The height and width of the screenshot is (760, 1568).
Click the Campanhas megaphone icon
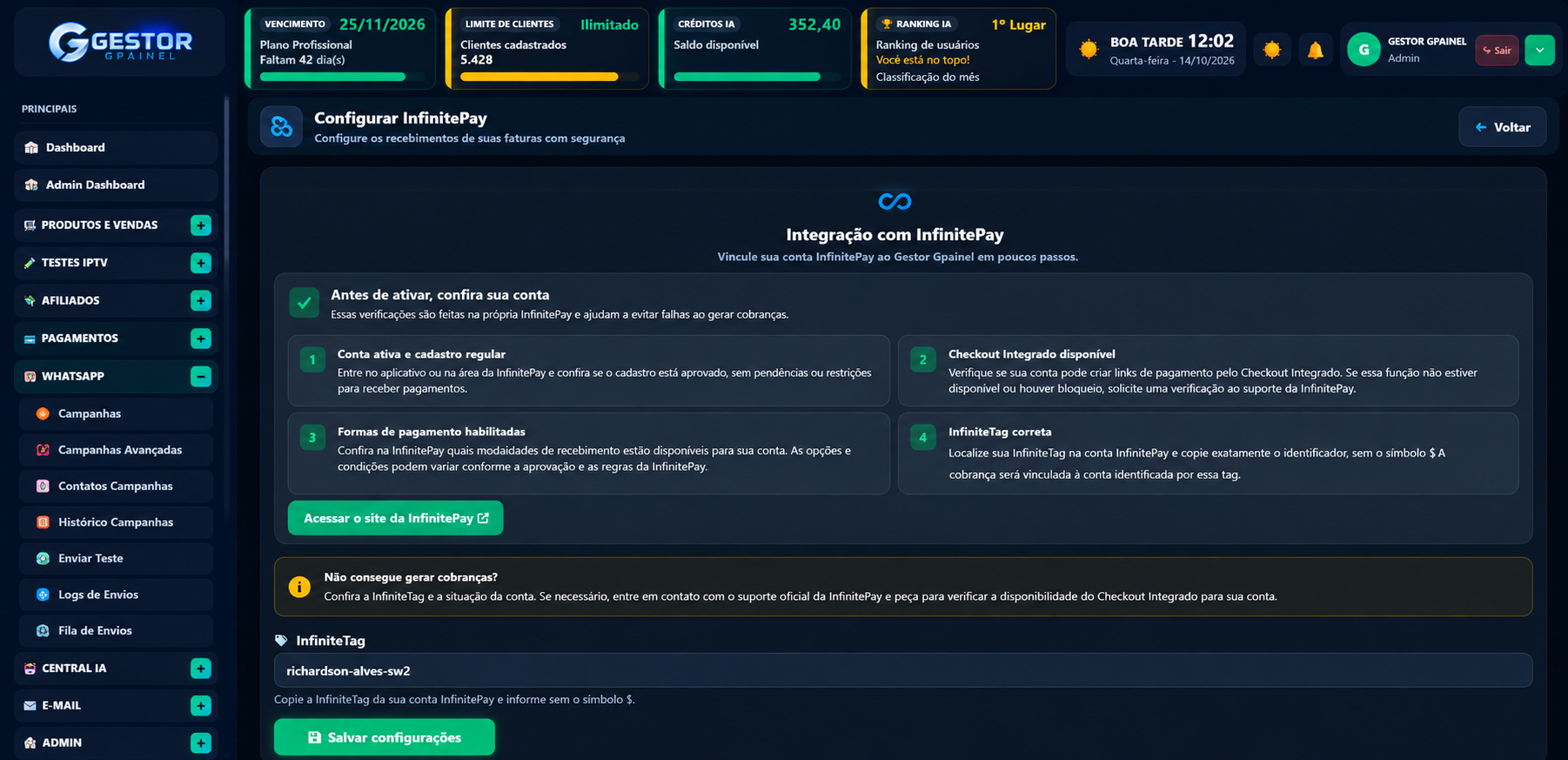coord(43,414)
